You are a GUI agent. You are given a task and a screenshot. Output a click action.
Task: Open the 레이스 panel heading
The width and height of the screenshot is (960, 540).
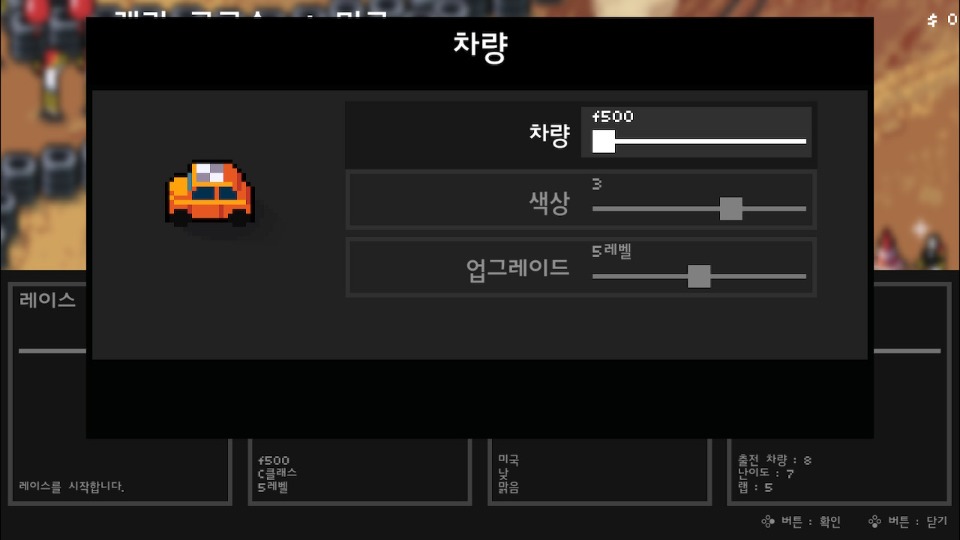[x=47, y=300]
